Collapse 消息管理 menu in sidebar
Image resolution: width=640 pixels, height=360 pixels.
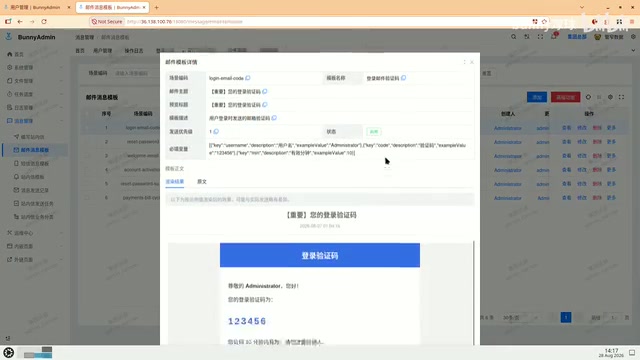(x=35, y=121)
